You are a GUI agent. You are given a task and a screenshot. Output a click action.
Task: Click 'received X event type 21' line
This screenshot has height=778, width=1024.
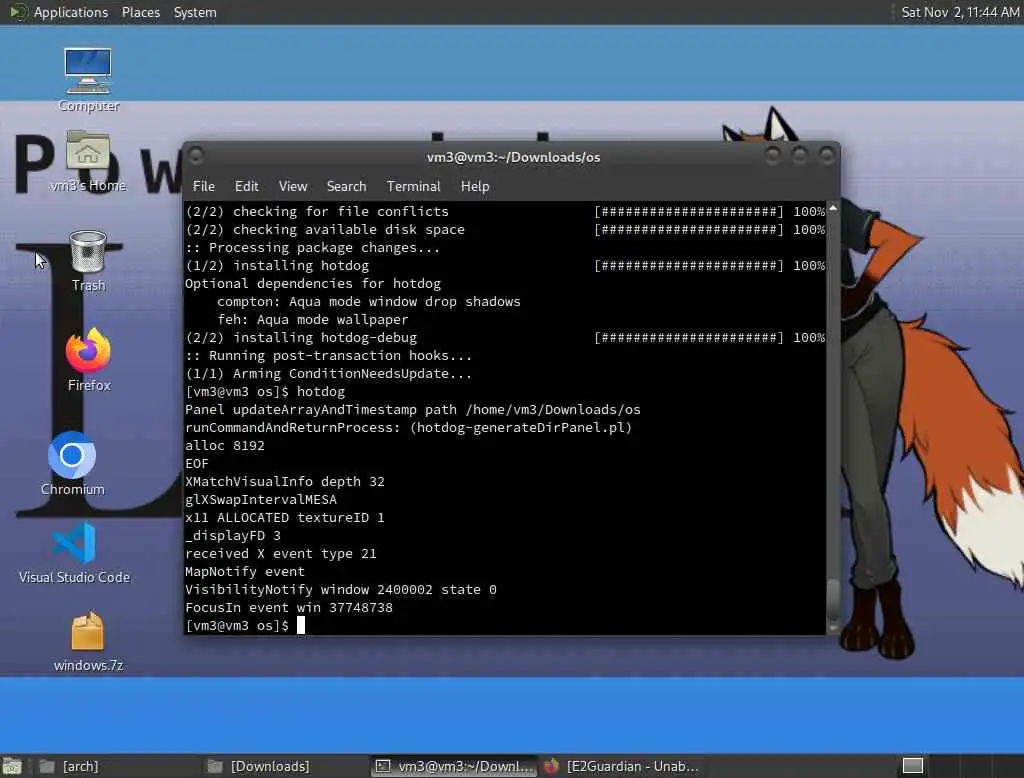(x=281, y=553)
